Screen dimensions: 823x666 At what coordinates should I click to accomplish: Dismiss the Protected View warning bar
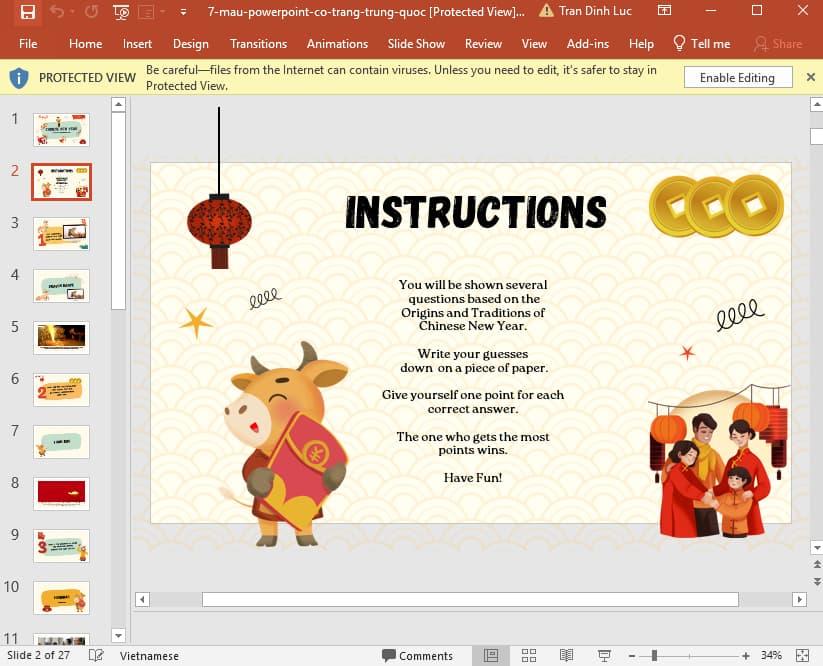tap(811, 77)
